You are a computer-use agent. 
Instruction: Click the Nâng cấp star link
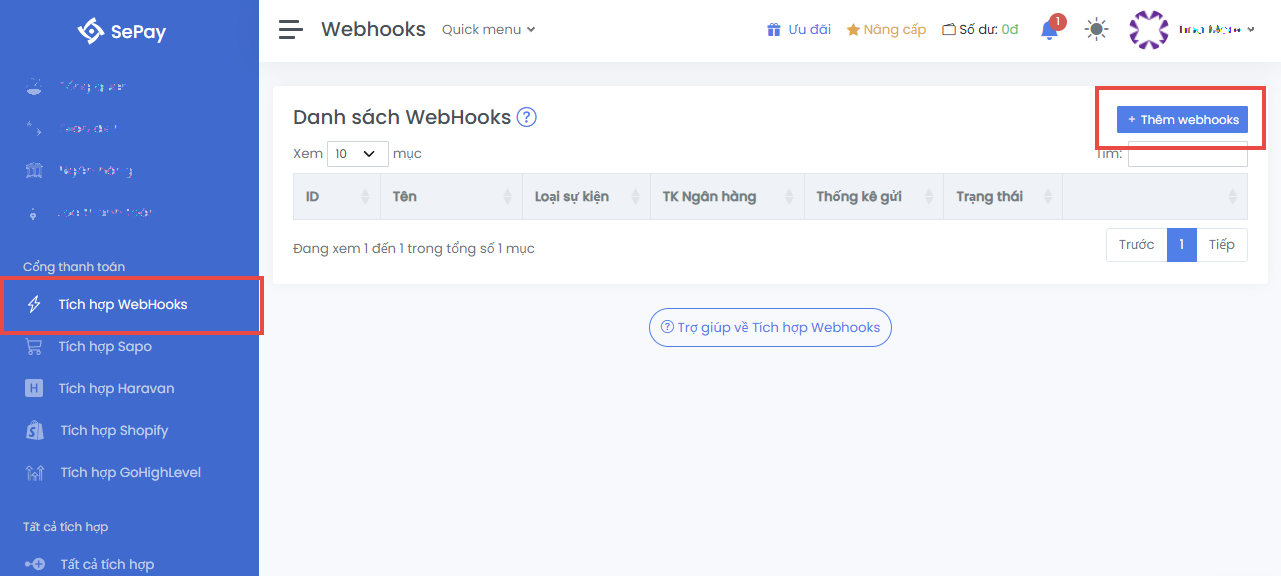pyautogui.click(x=886, y=30)
